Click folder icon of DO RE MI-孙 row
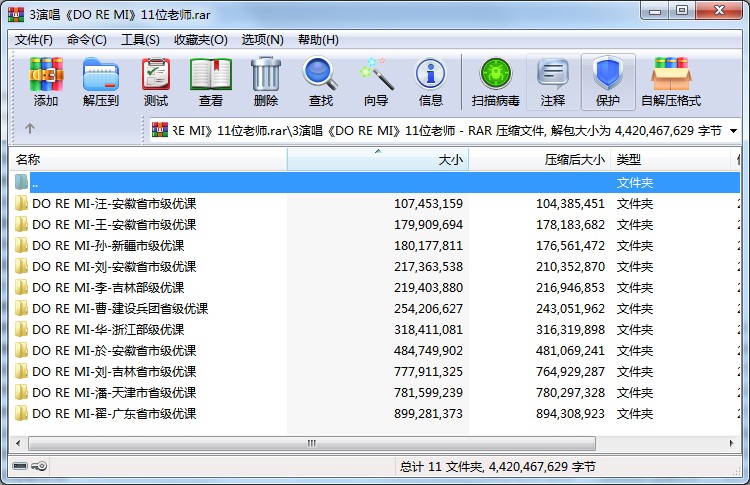This screenshot has width=750, height=485. click(22, 245)
